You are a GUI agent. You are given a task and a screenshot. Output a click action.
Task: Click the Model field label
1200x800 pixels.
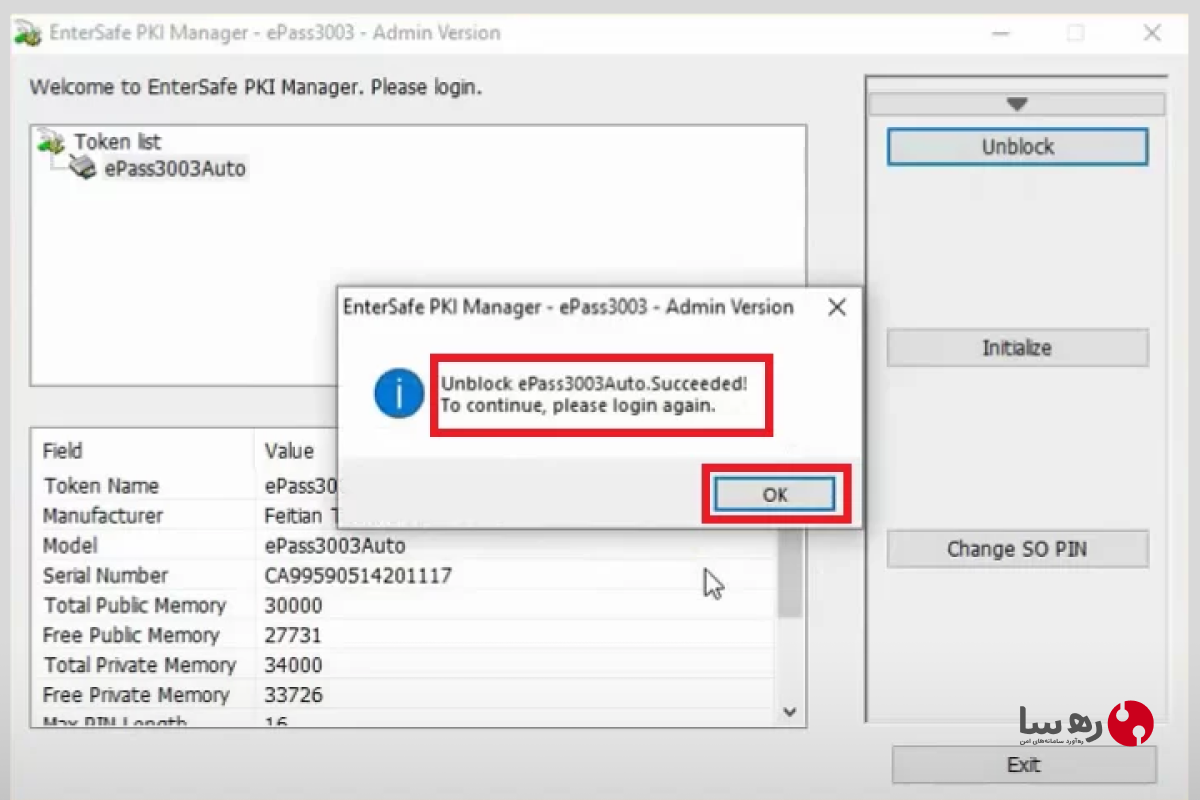coord(70,546)
